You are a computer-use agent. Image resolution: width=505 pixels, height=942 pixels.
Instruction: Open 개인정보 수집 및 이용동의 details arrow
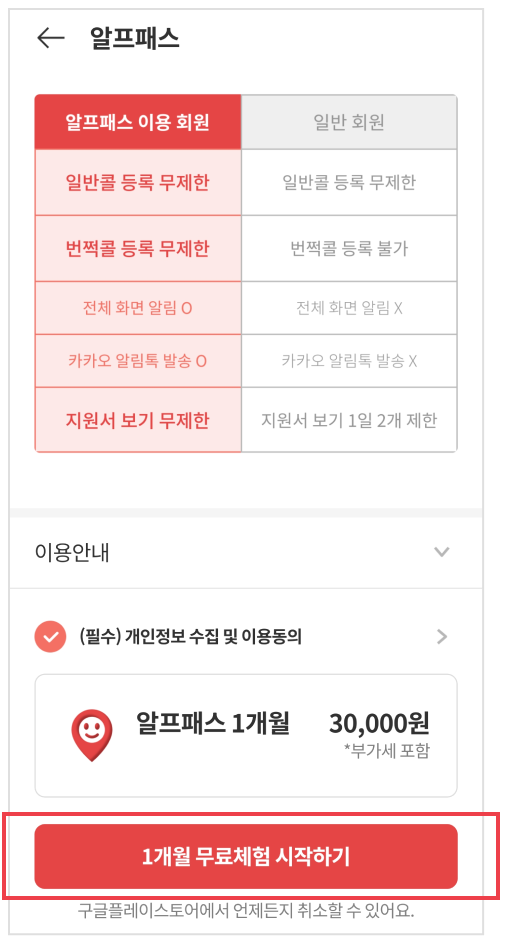point(442,637)
